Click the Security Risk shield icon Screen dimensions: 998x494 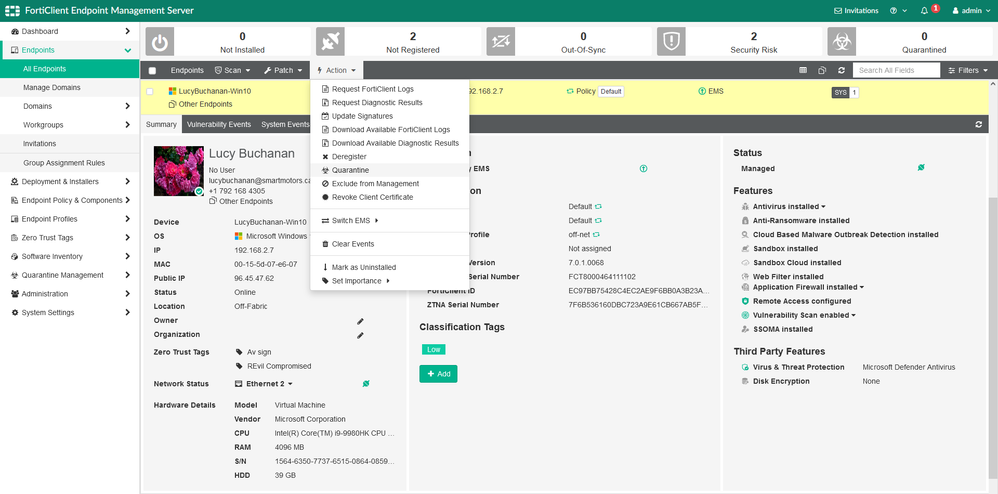[x=671, y=42]
